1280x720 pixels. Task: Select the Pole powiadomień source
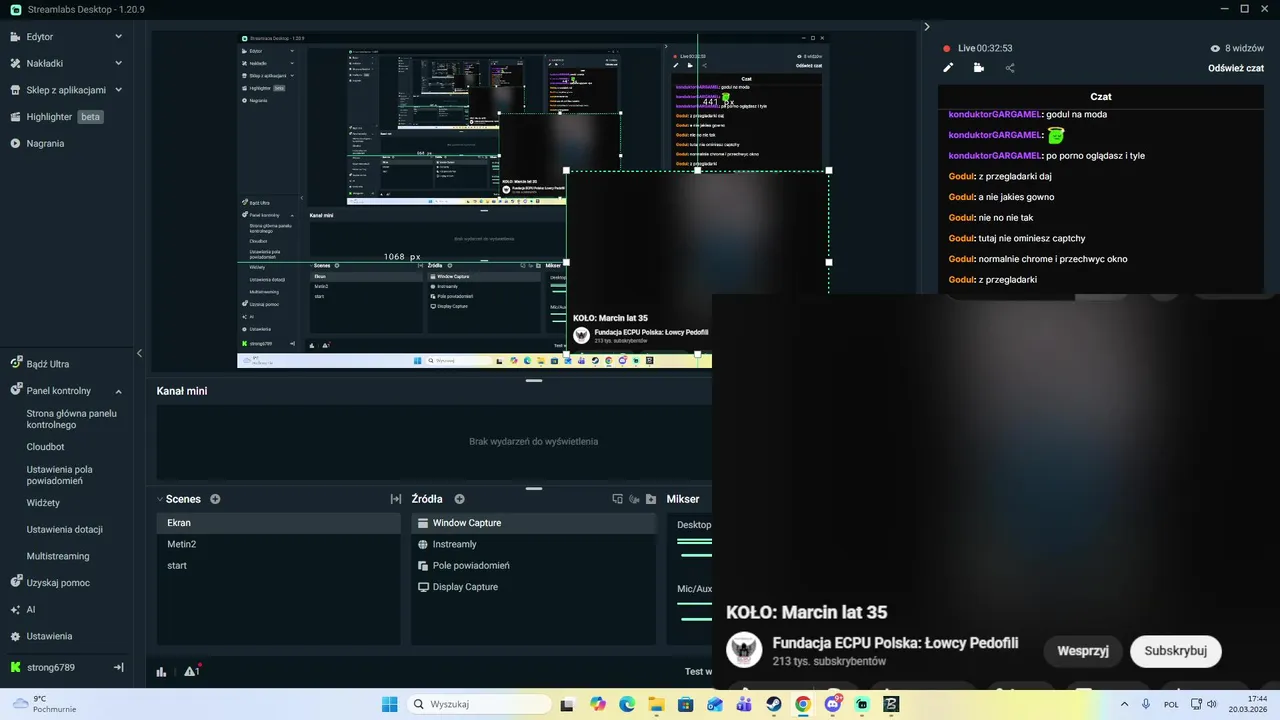click(x=534, y=566)
